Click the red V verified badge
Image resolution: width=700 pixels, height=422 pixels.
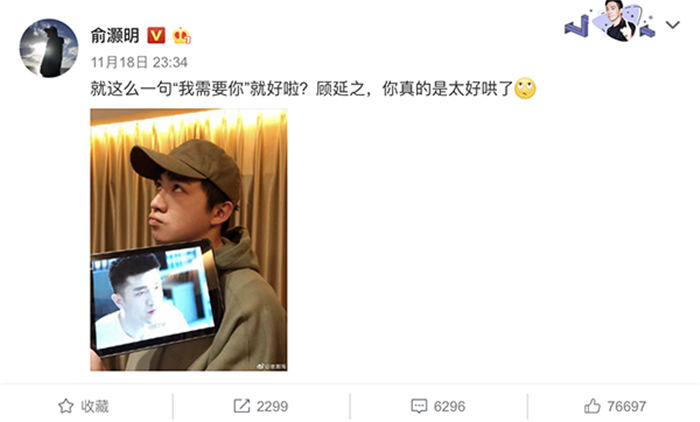click(156, 35)
